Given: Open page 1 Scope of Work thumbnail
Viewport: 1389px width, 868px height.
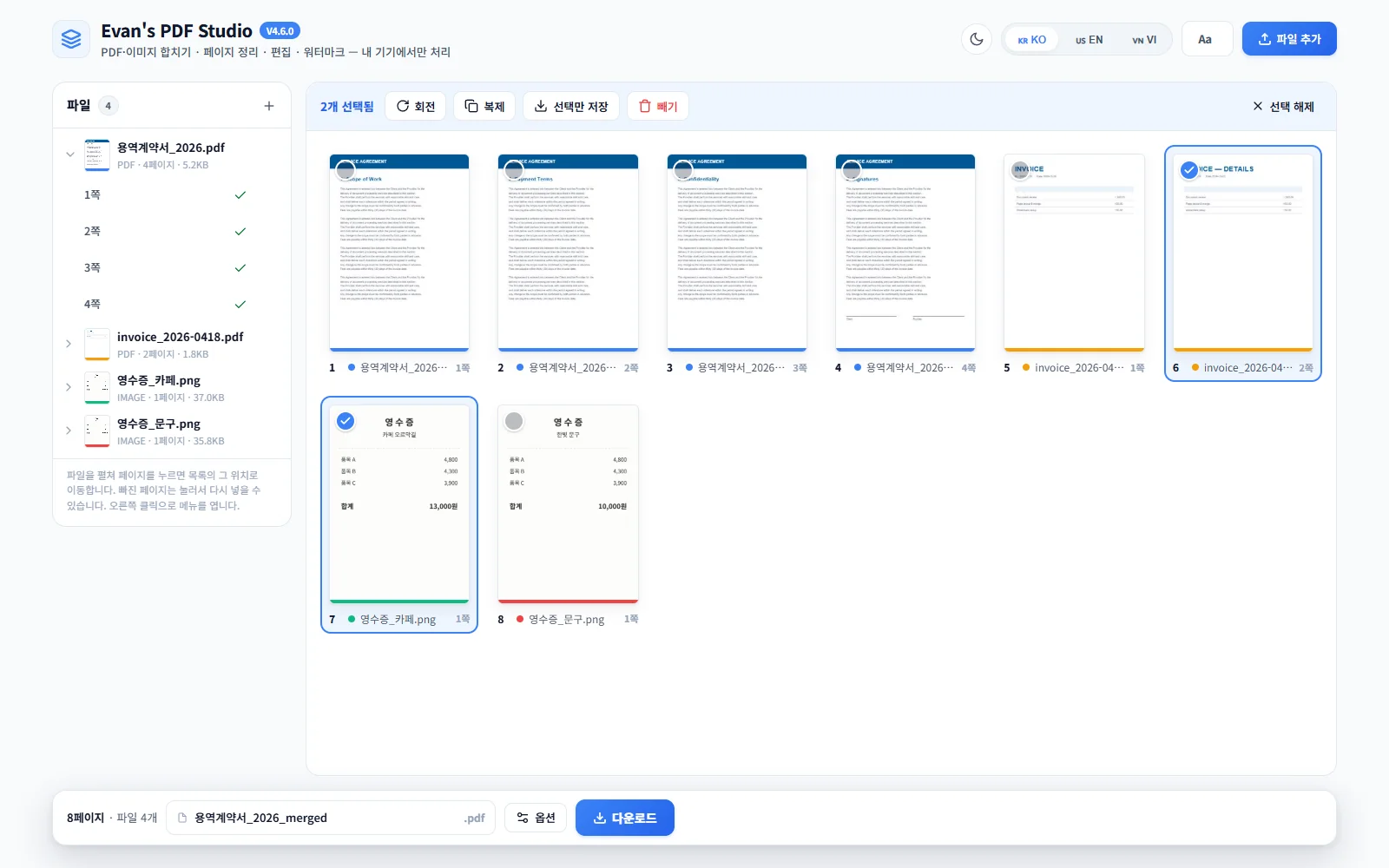Looking at the screenshot, I should (399, 253).
